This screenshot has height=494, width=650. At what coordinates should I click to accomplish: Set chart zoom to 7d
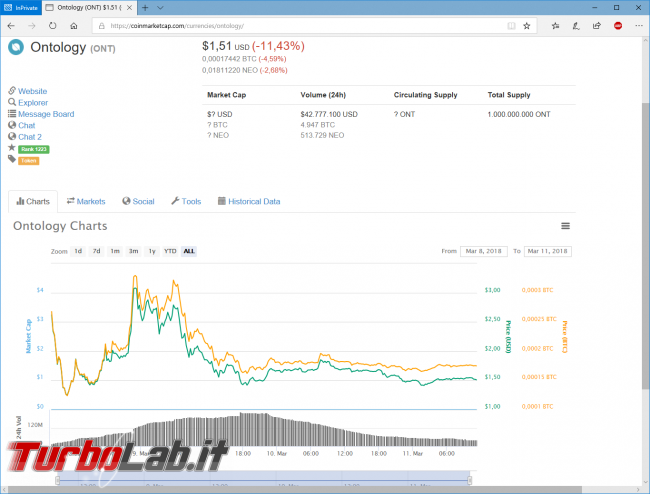[x=96, y=251]
